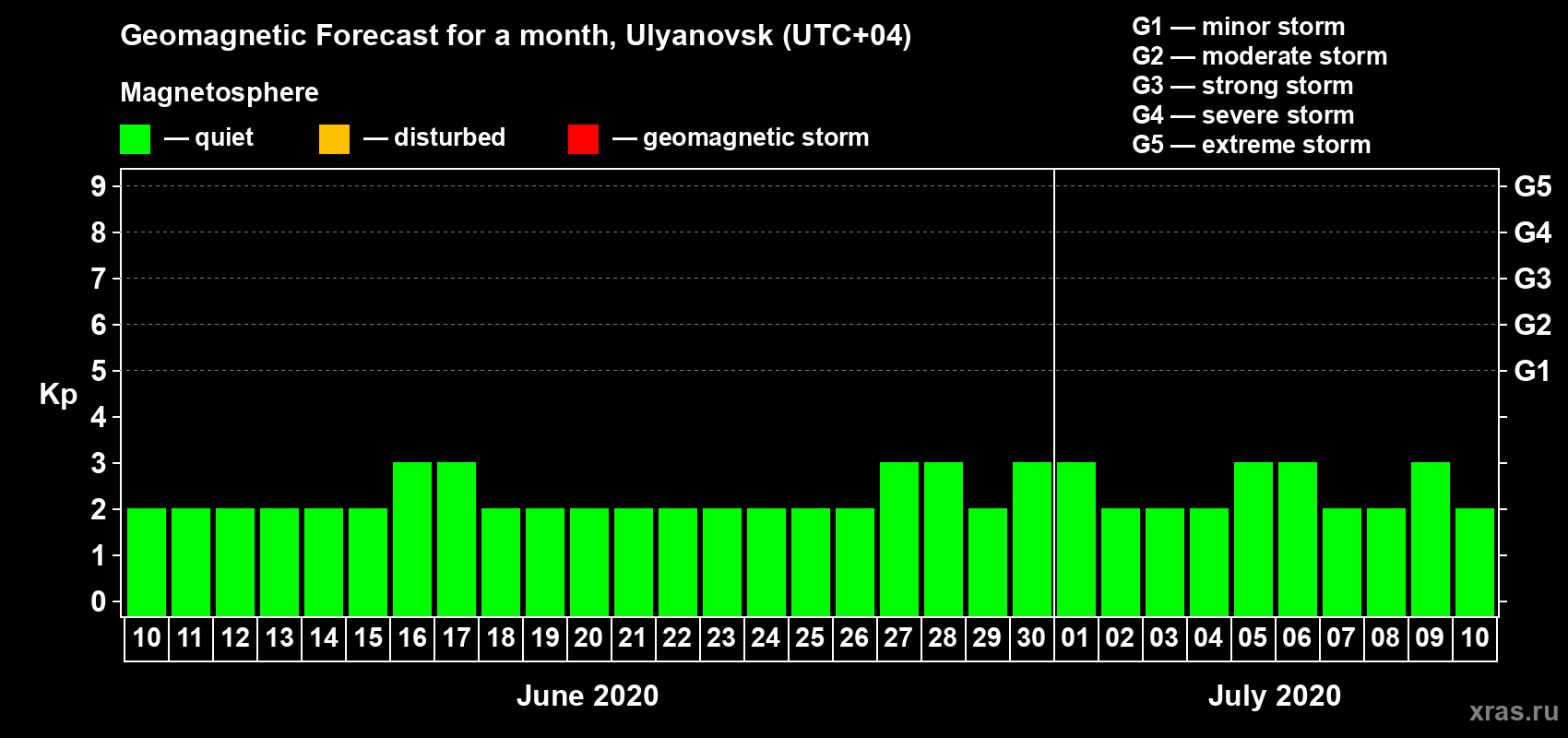This screenshot has height=738, width=1568.
Task: Click the "July 2020" month label
Action: point(1275,696)
